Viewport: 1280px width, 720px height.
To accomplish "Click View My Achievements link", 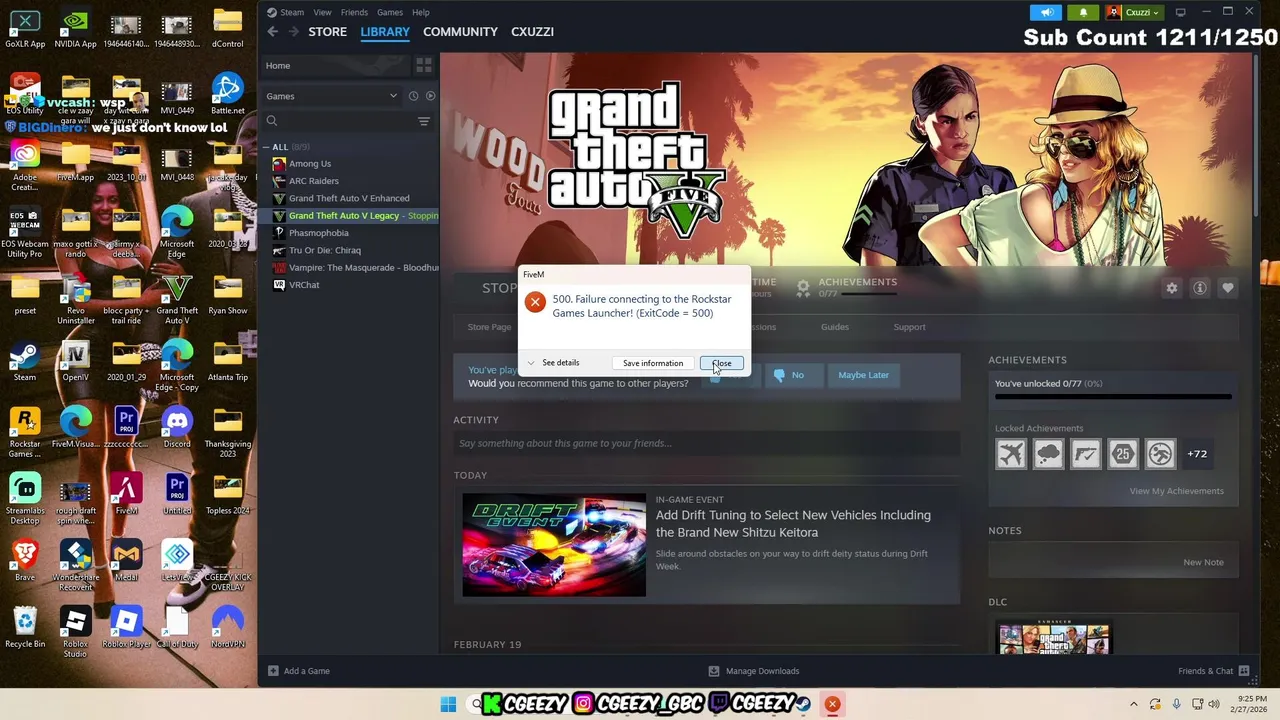I will [x=1176, y=491].
